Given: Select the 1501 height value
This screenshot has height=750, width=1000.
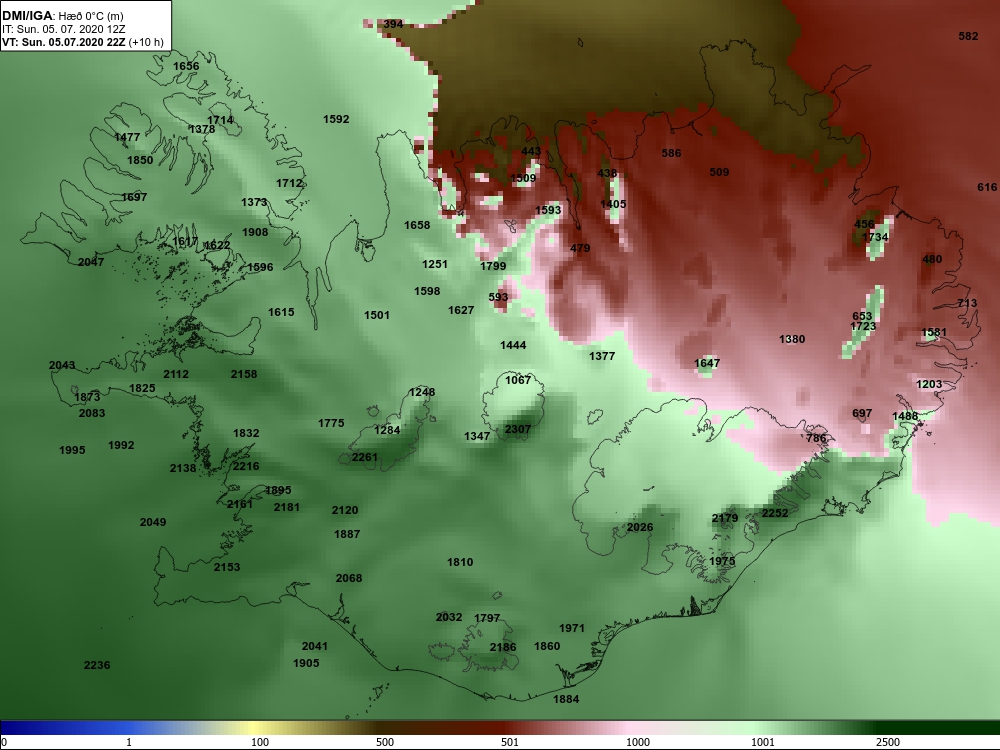Looking at the screenshot, I should tap(377, 315).
